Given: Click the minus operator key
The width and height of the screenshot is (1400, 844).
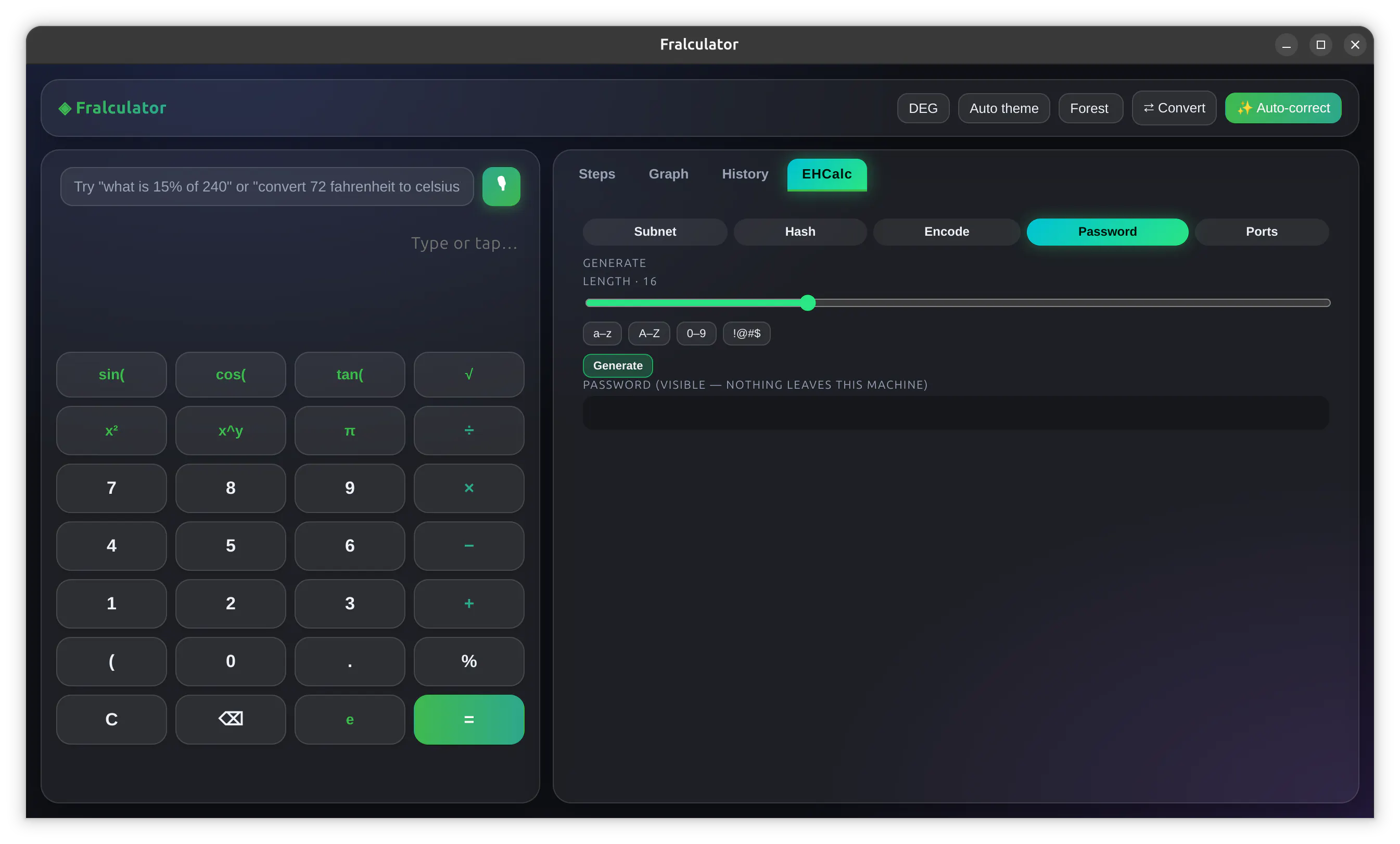Looking at the screenshot, I should click(469, 546).
